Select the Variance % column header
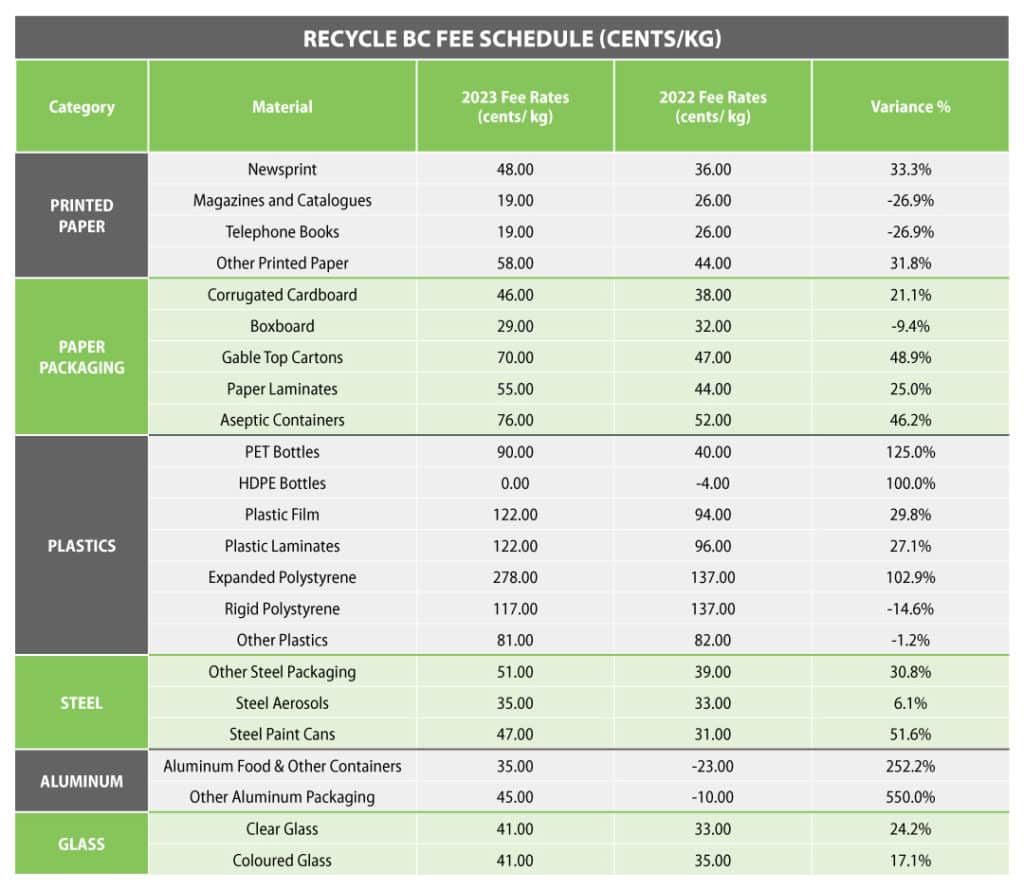This screenshot has height=890, width=1024. [x=910, y=106]
